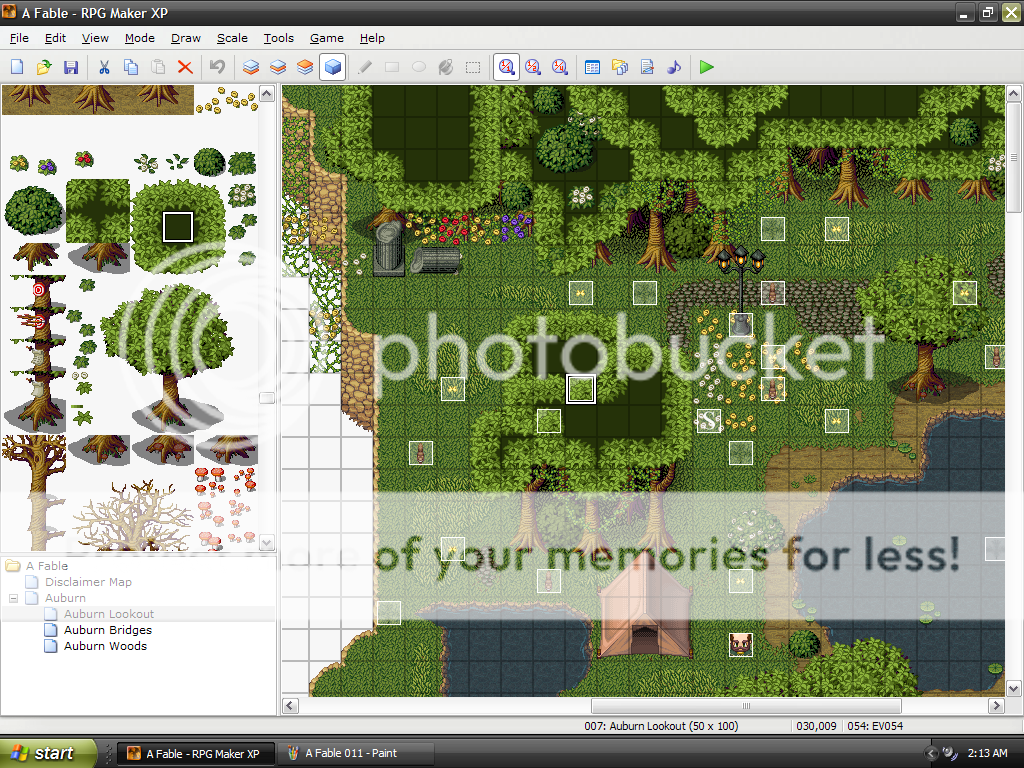Open the Database editor icon
Viewport: 1024px width, 768px height.
pyautogui.click(x=592, y=67)
